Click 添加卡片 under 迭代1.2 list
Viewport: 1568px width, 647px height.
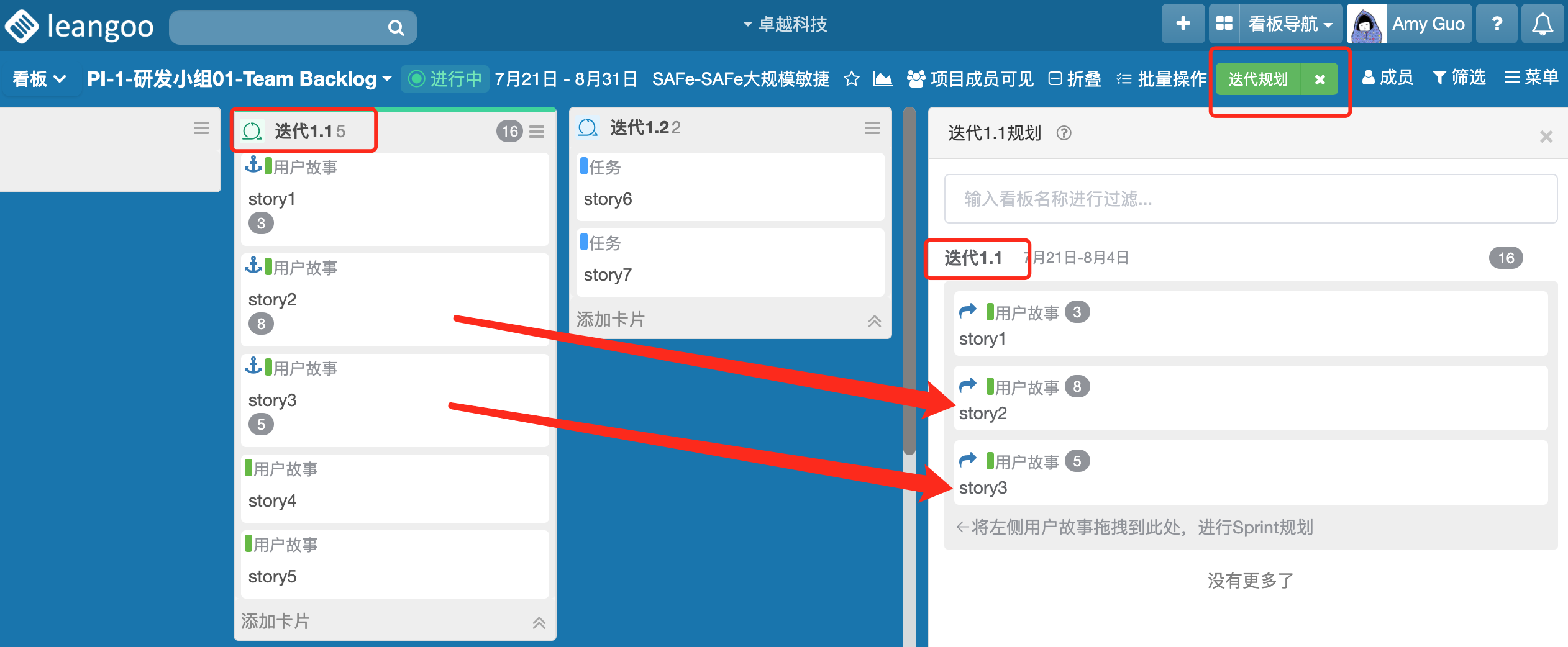point(611,319)
